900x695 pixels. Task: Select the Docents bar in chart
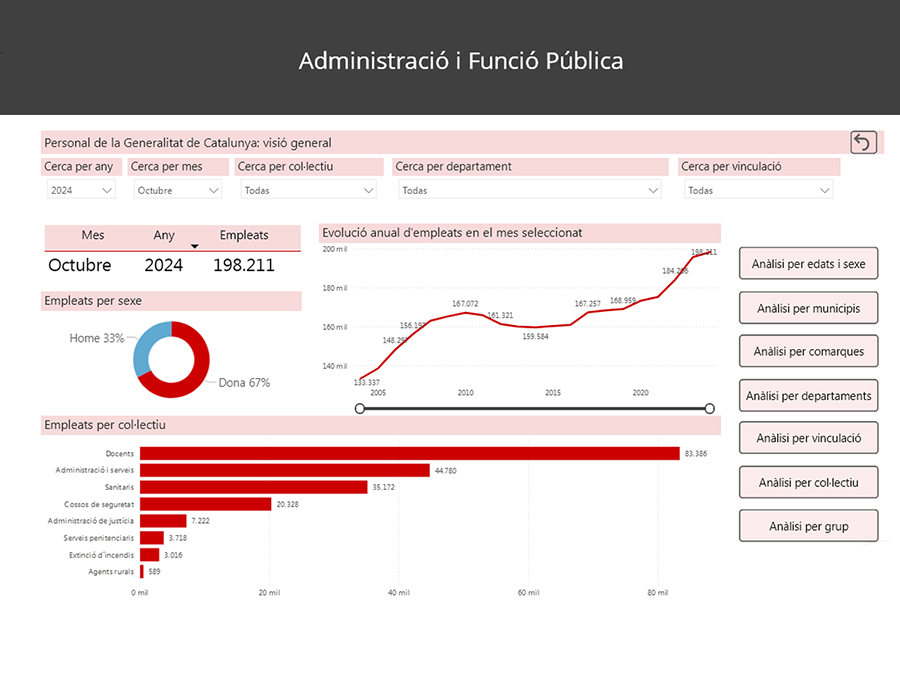[410, 453]
